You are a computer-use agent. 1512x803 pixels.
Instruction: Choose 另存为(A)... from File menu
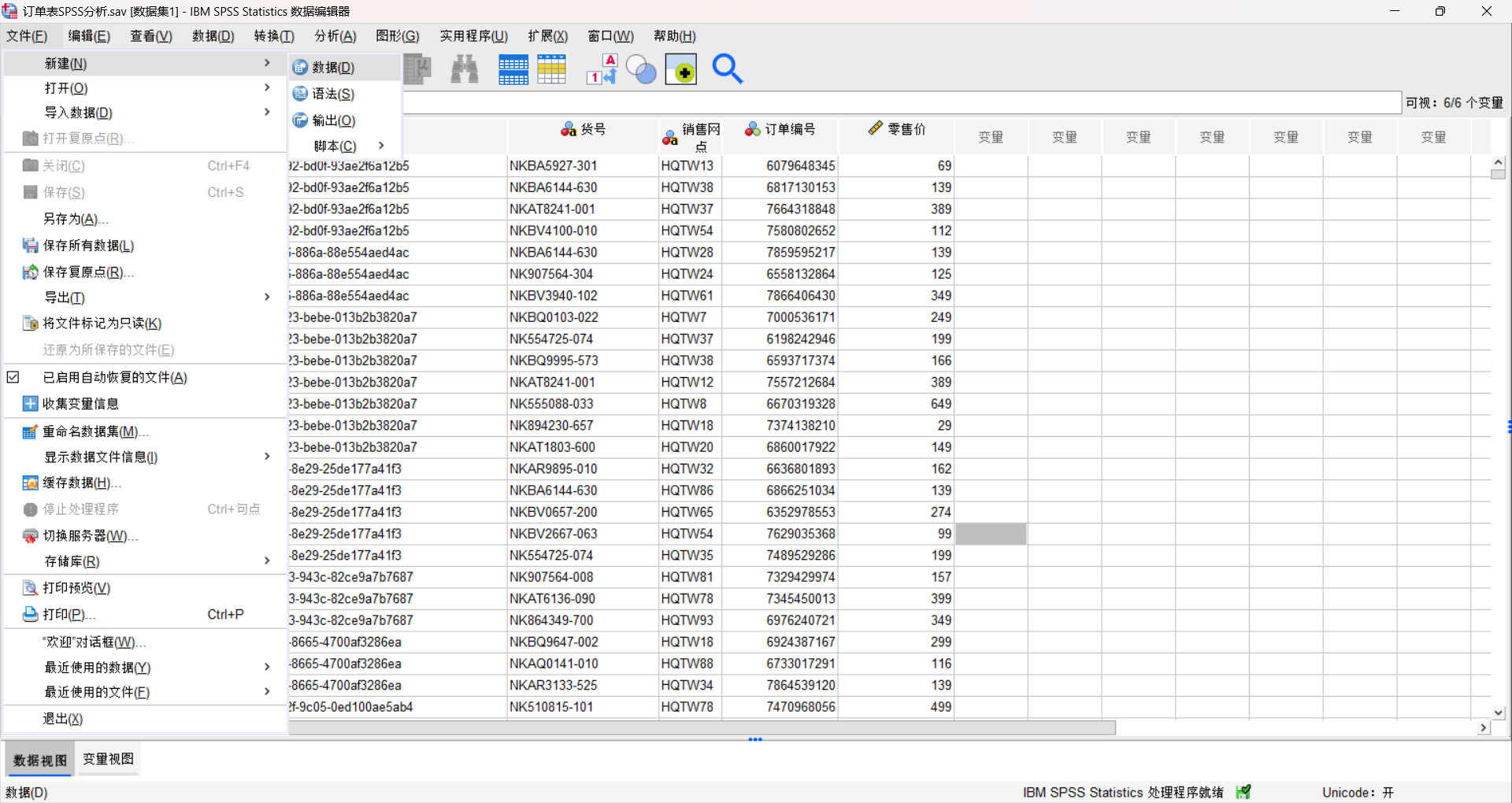click(145, 219)
